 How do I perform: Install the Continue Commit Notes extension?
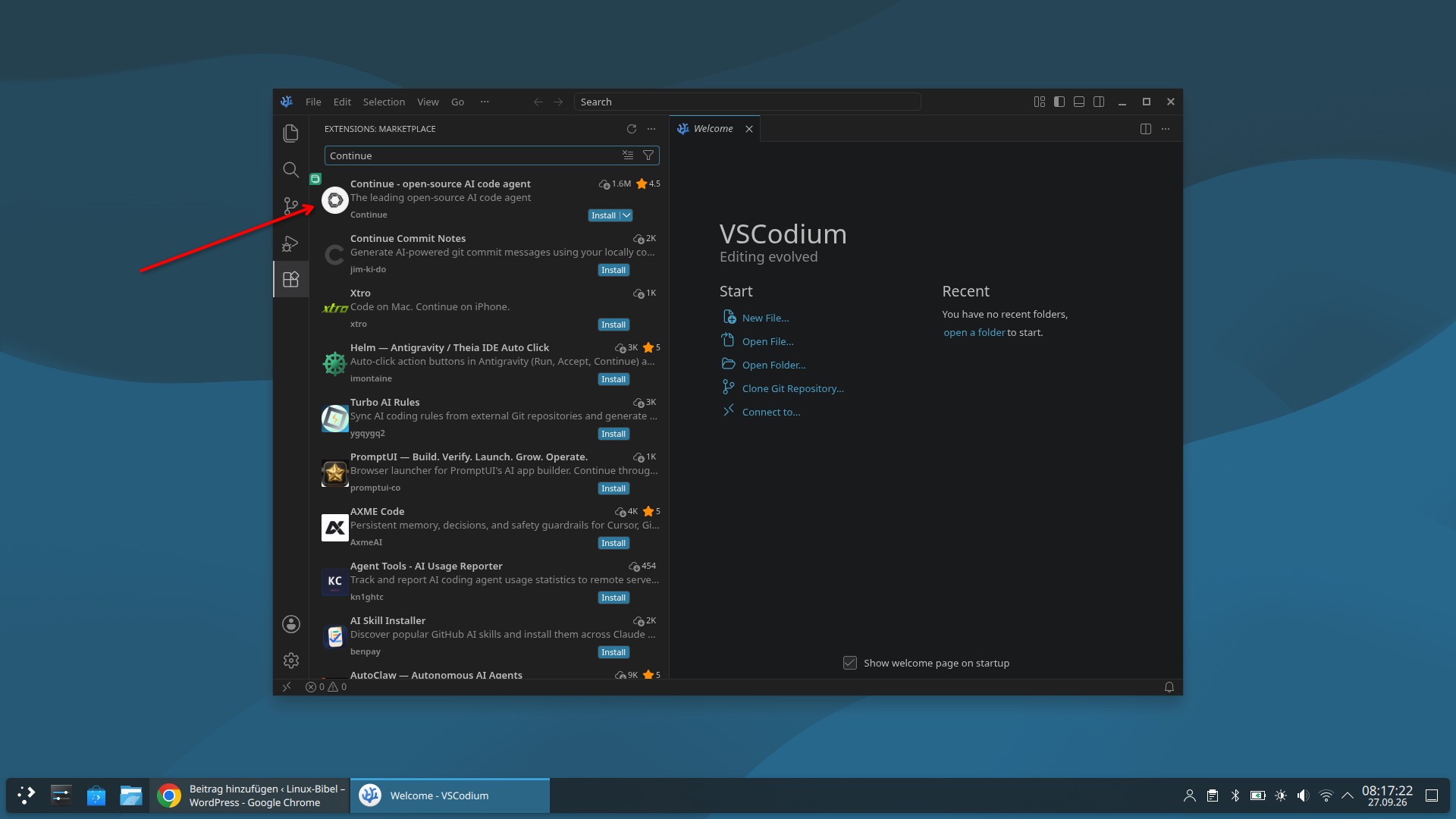pos(613,270)
